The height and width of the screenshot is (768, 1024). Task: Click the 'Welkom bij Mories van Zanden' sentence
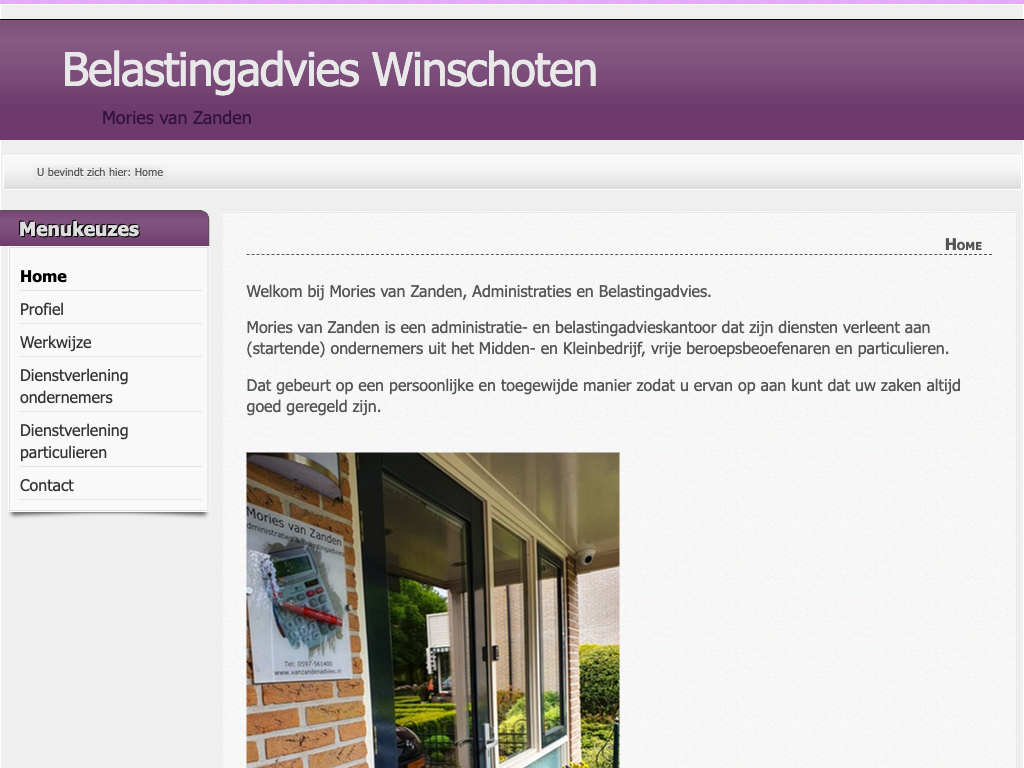tap(478, 292)
